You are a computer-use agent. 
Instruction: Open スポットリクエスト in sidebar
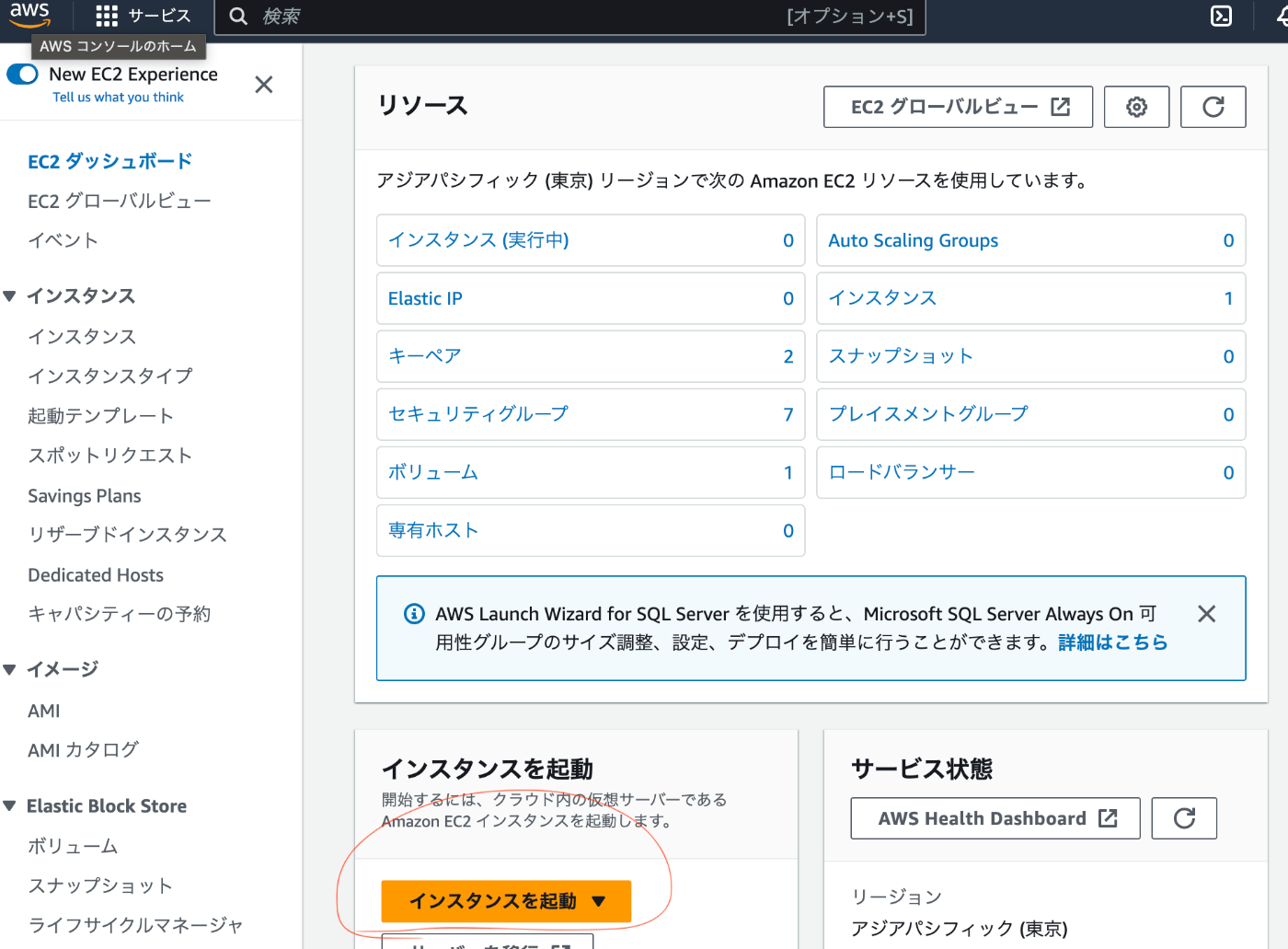[110, 456]
